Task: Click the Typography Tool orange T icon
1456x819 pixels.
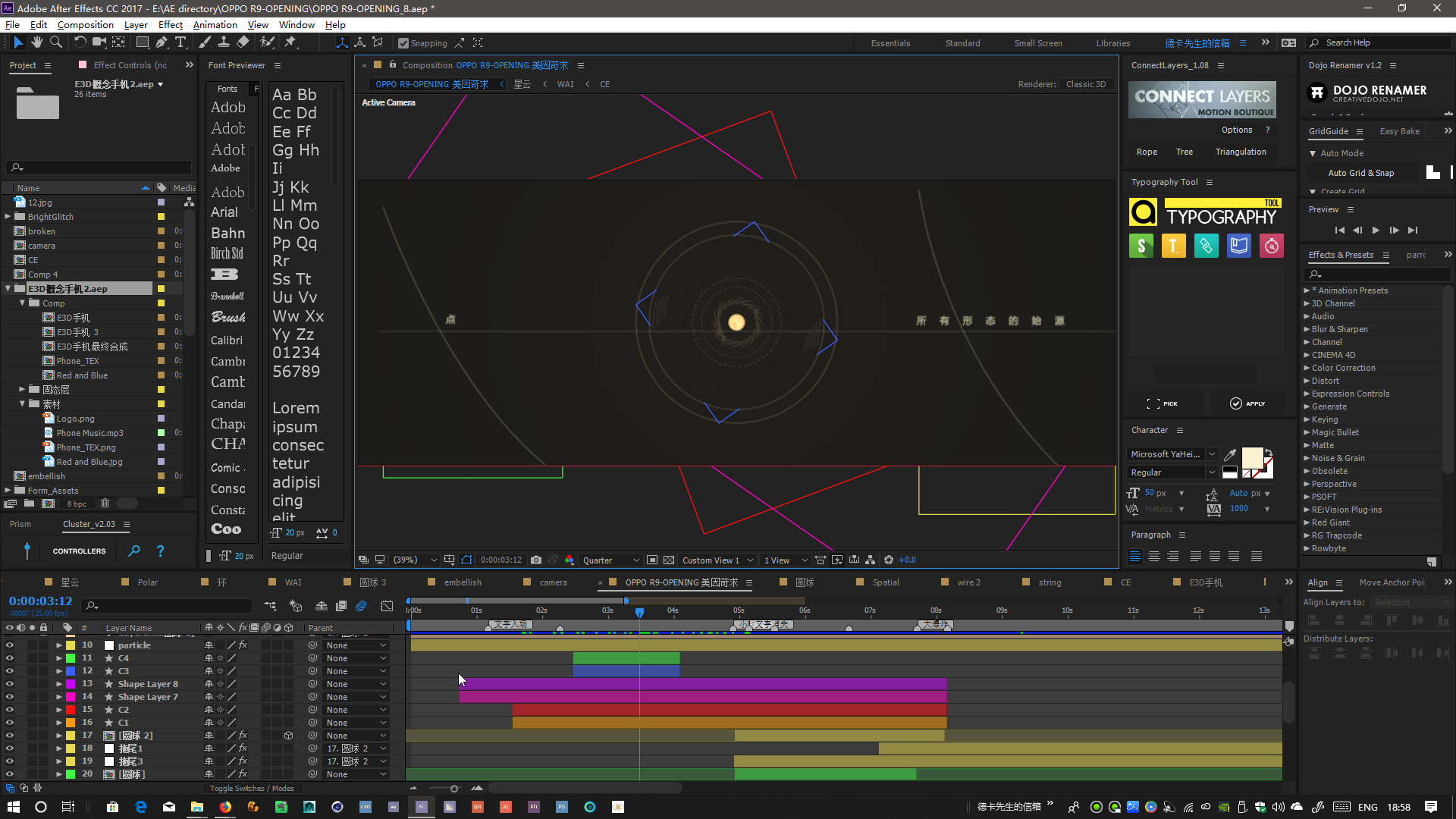Action: coord(1174,246)
